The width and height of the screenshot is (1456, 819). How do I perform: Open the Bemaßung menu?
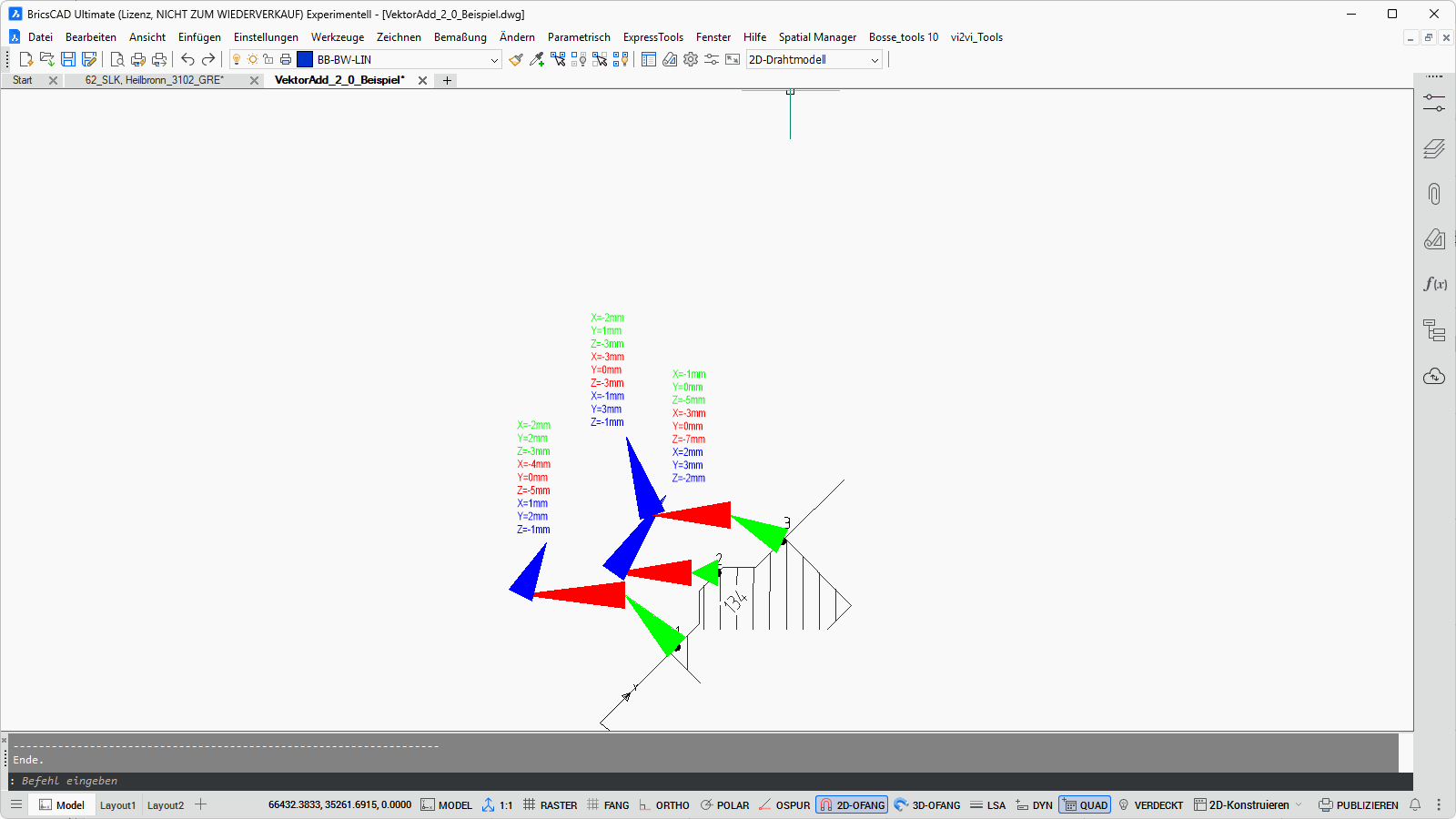460,37
